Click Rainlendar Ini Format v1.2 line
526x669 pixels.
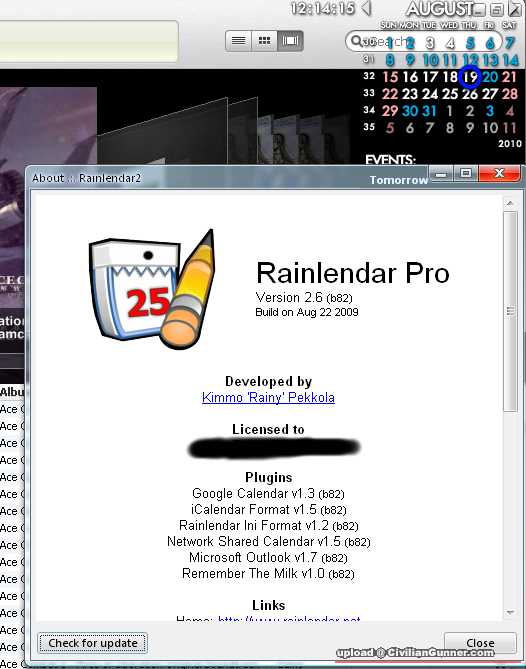coord(268,525)
